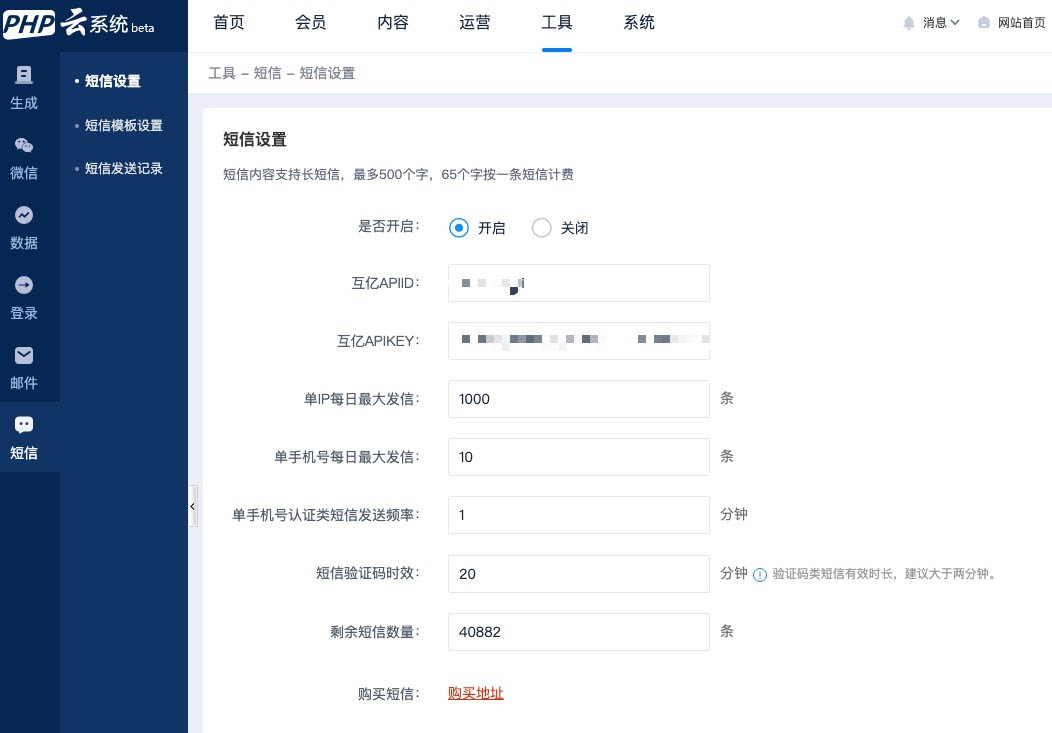Click the info icon beside 验证码 hint

760,575
